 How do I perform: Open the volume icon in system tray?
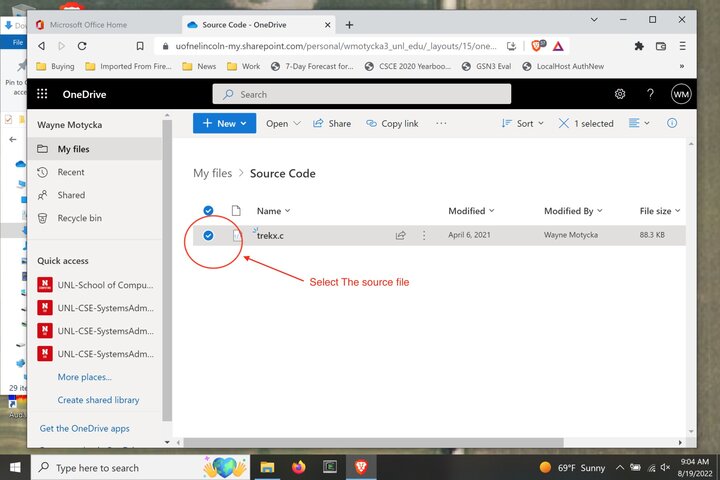(x=665, y=468)
